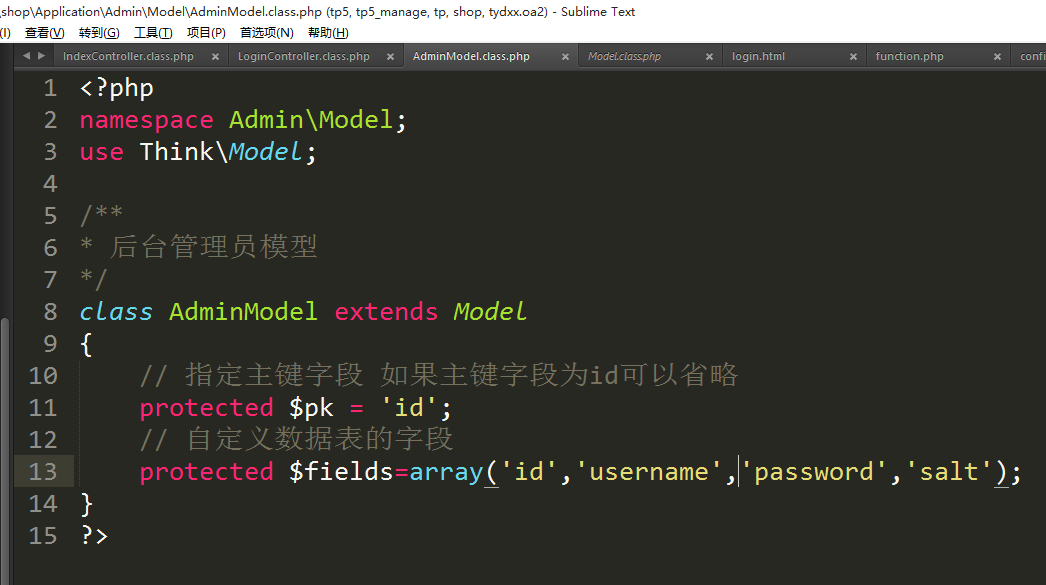Close the Model.class.php tab
1046x585 pixels.
pos(709,57)
